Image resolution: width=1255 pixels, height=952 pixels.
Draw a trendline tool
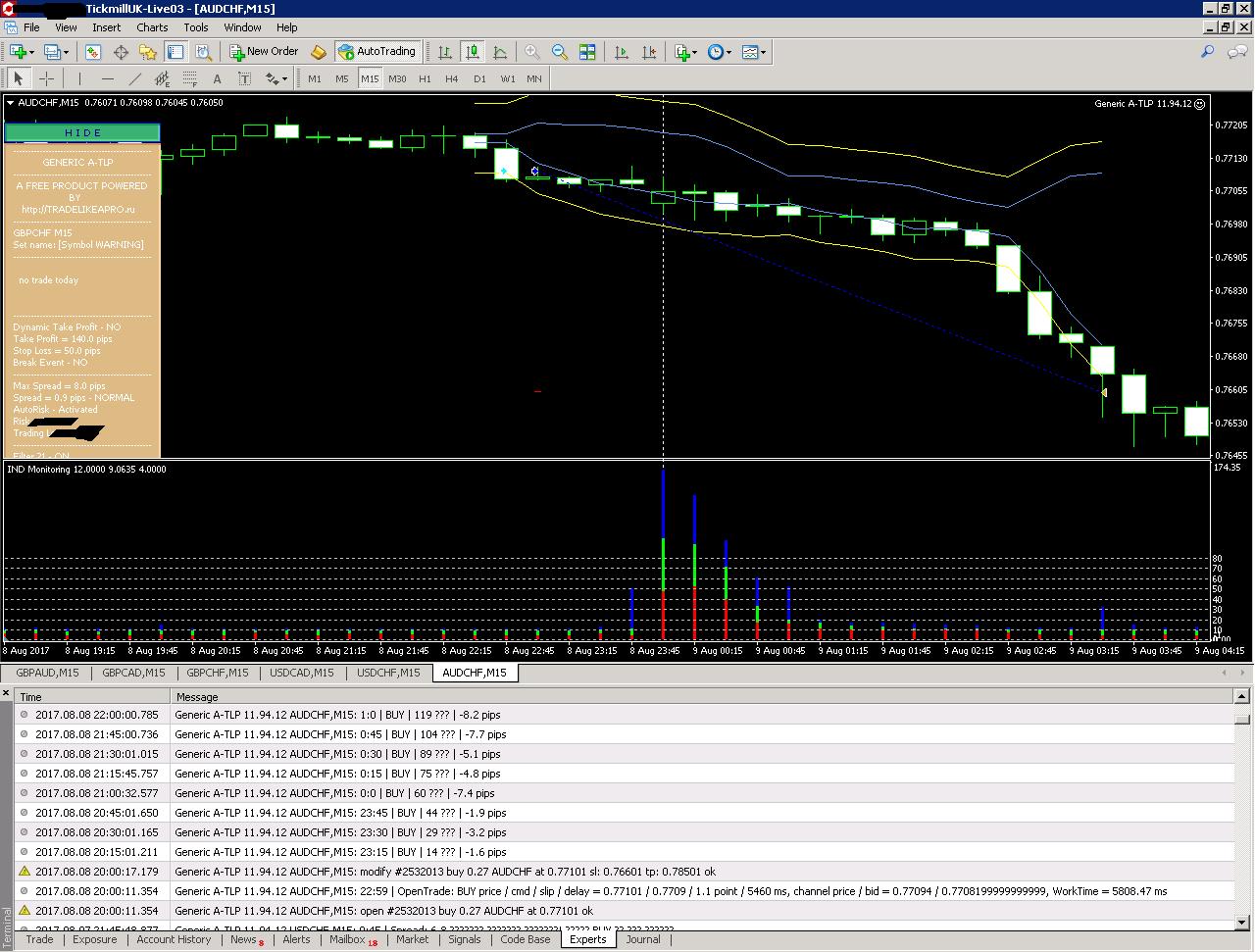tap(134, 78)
